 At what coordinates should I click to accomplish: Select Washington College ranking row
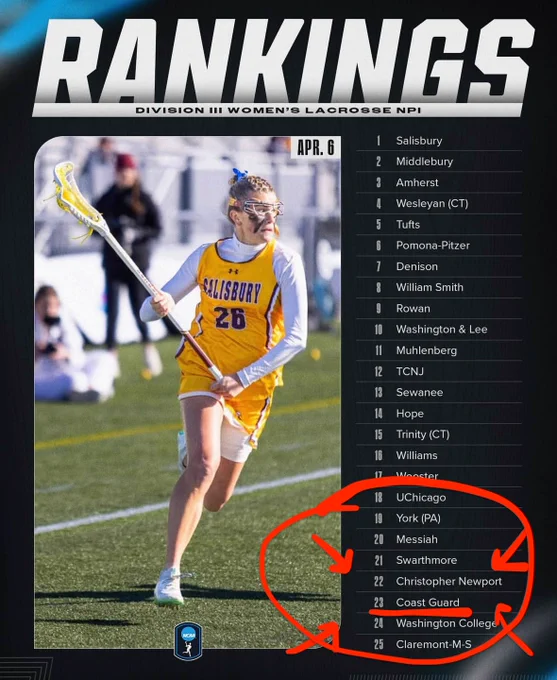439,624
